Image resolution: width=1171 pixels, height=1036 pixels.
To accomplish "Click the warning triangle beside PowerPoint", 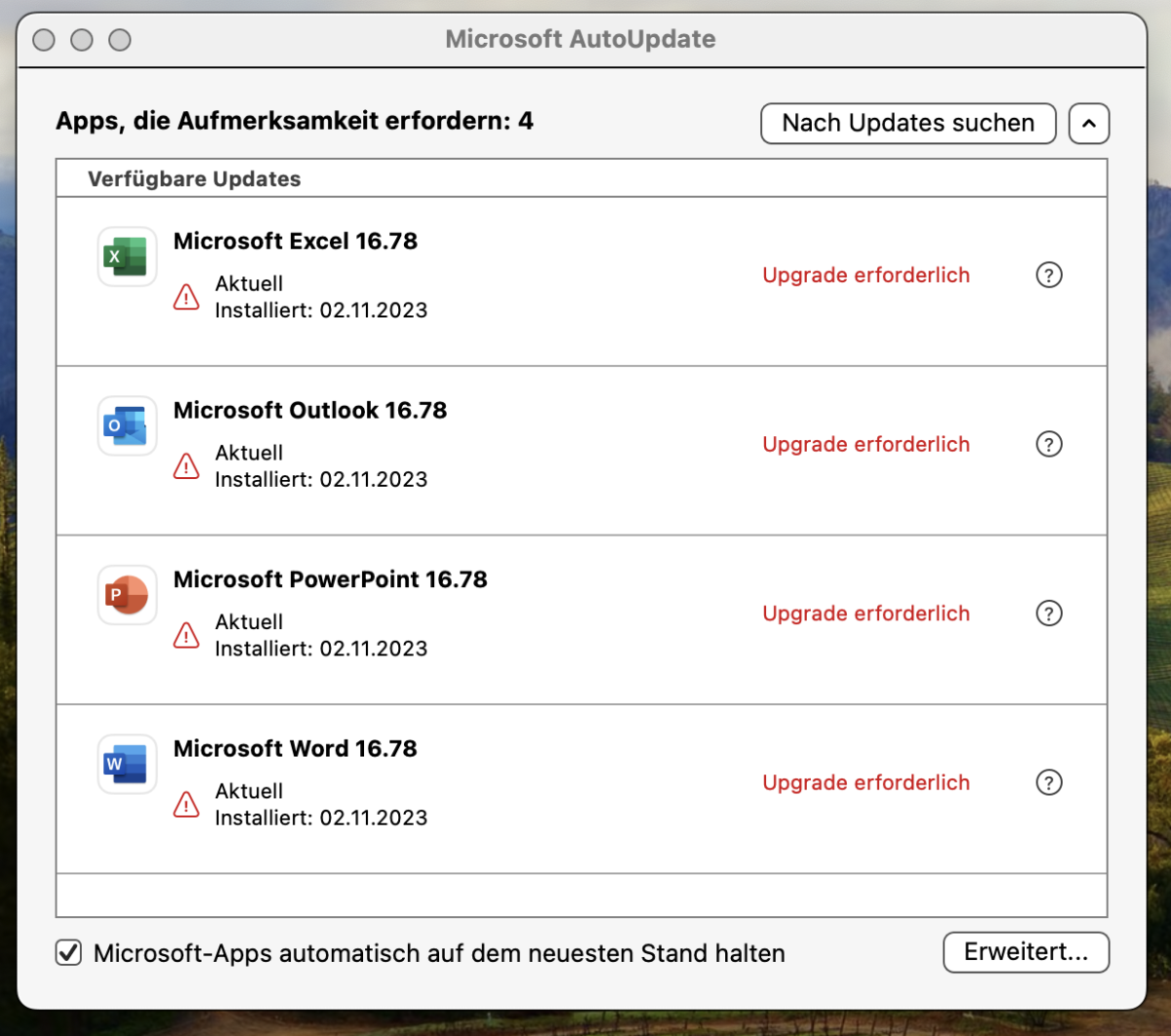I will [x=185, y=635].
